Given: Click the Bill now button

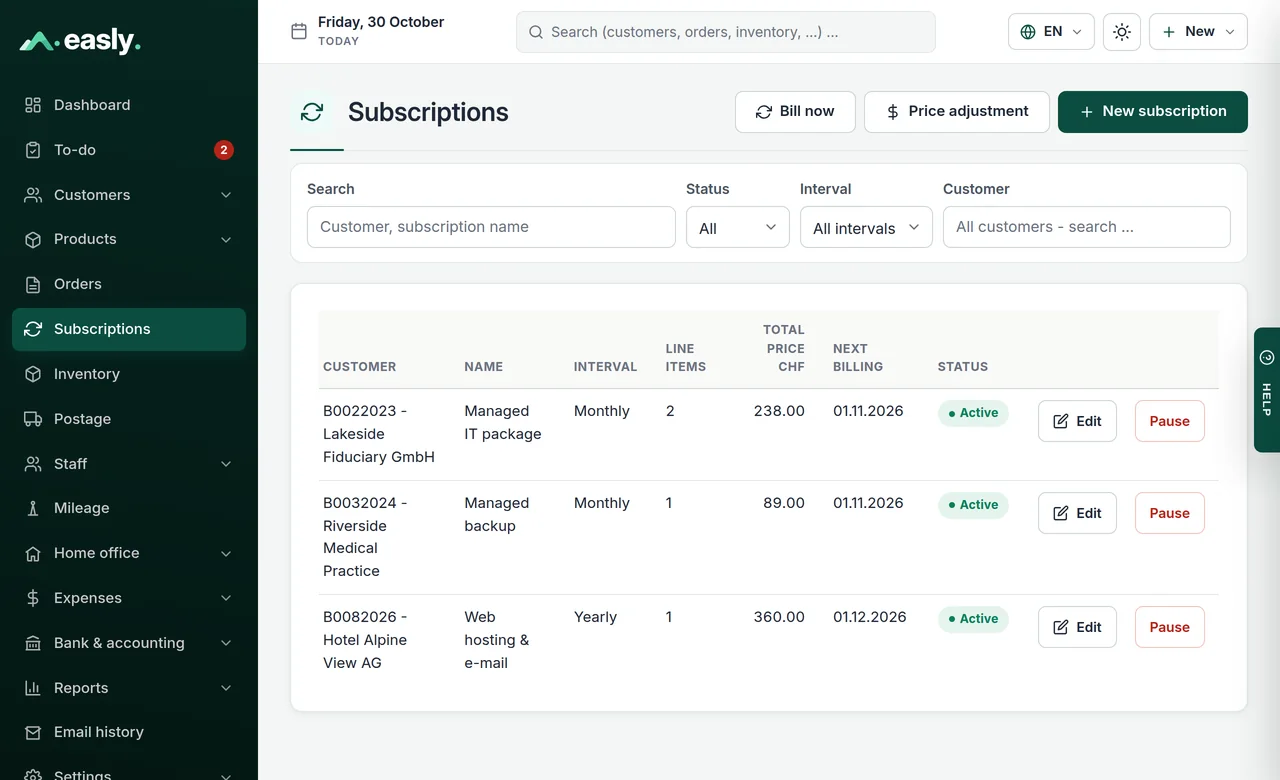Looking at the screenshot, I should click(795, 112).
